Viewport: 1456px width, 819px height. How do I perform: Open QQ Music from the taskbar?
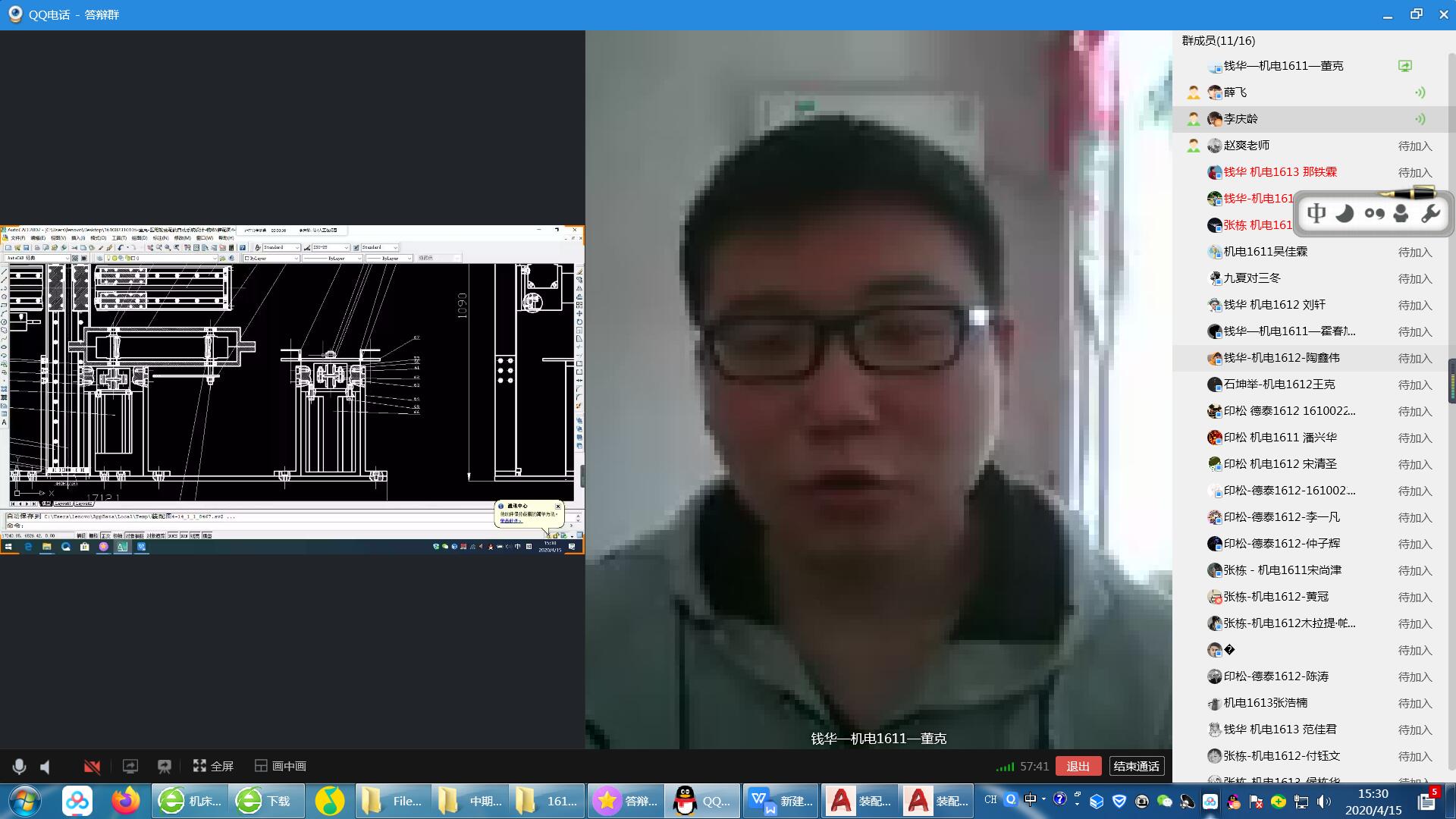329,801
